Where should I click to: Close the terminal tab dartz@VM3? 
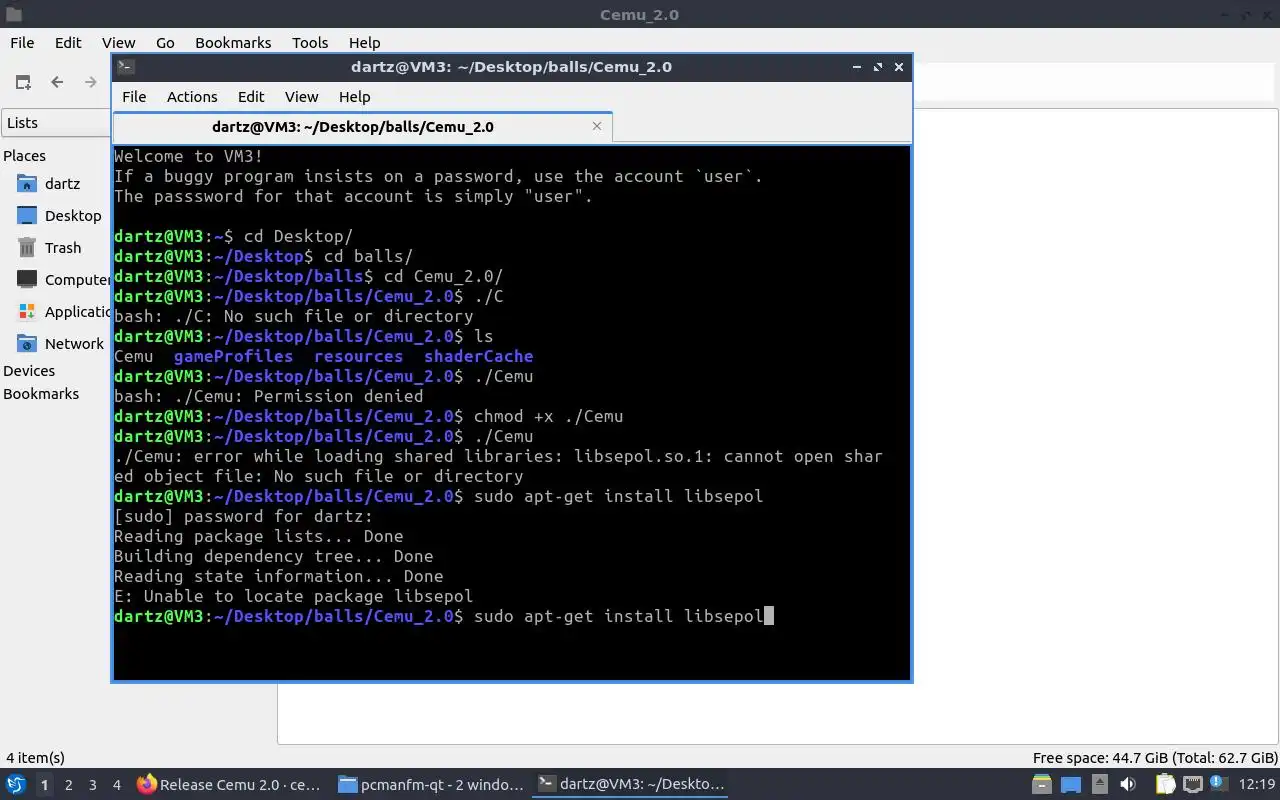(x=597, y=126)
